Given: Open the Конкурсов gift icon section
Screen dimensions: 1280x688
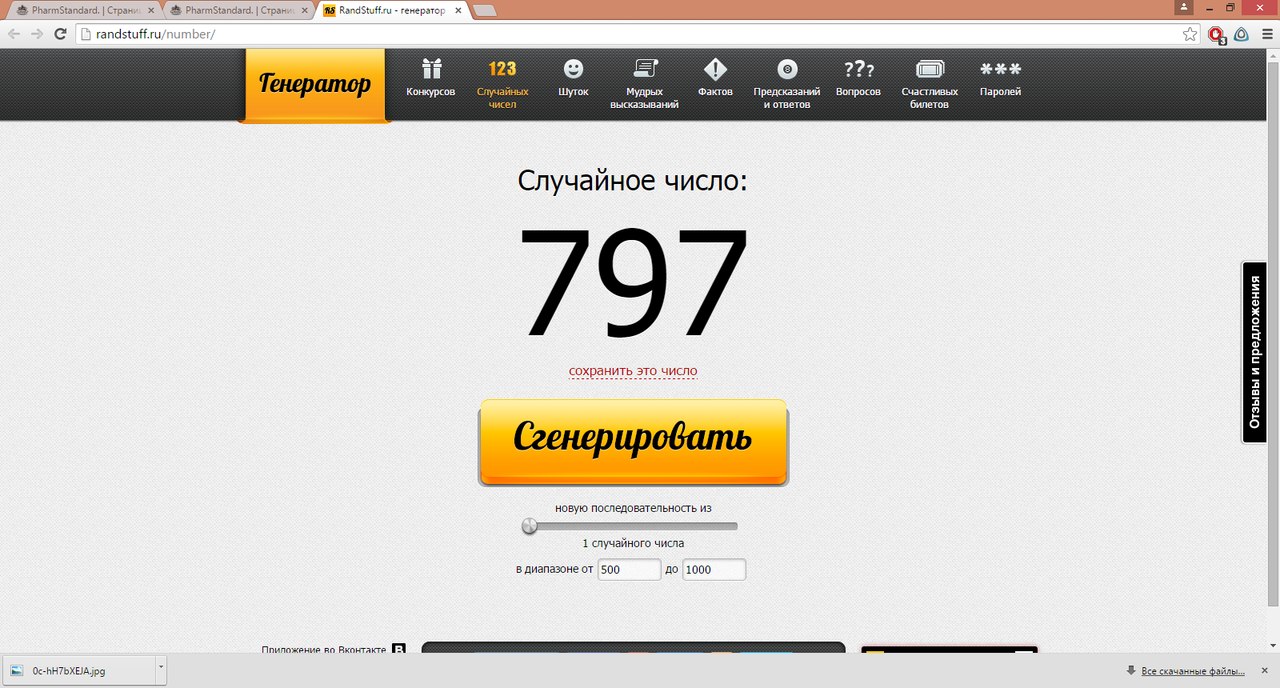Looking at the screenshot, I should (431, 70).
